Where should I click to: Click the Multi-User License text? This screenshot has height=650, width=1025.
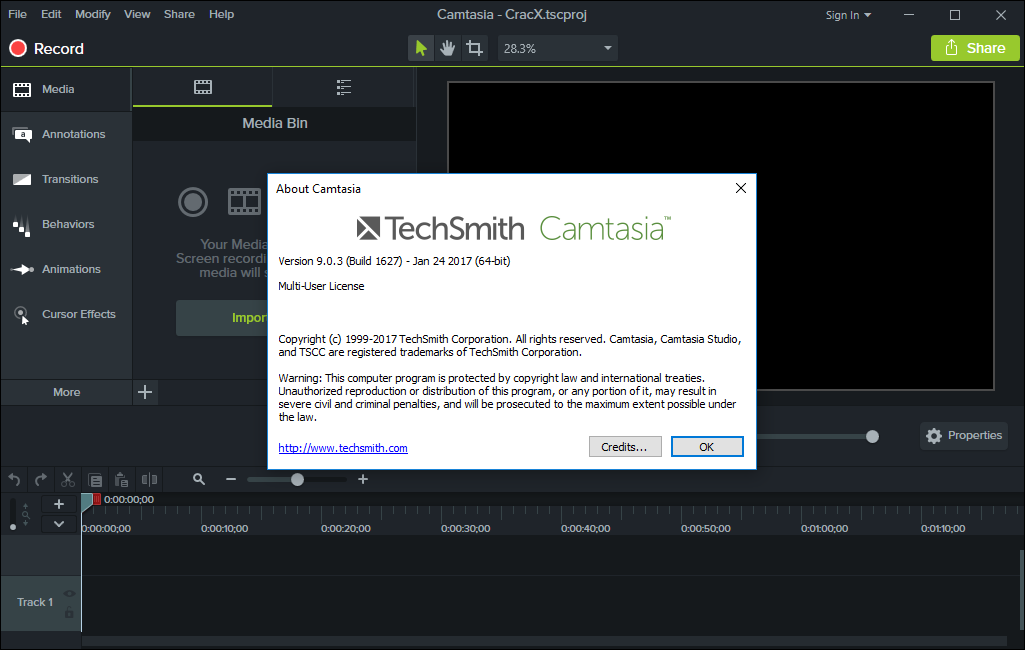321,286
